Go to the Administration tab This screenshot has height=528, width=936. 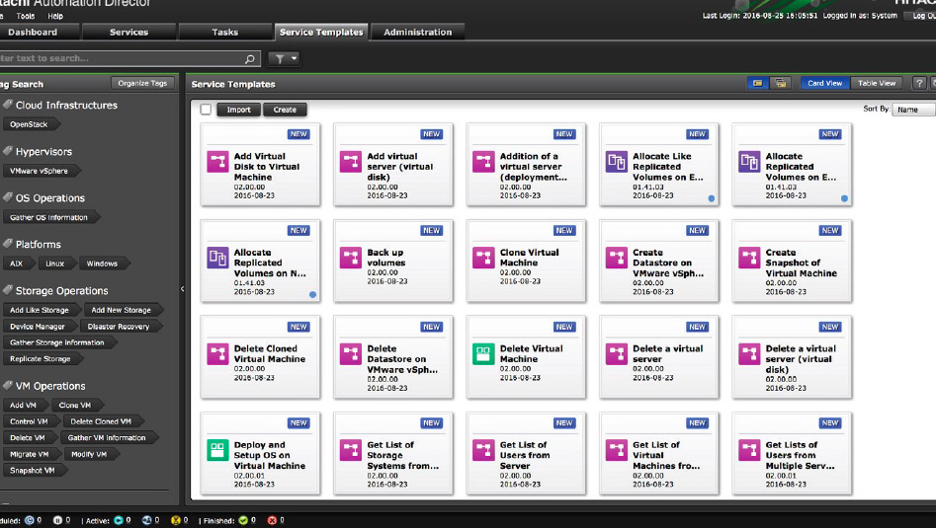[418, 32]
